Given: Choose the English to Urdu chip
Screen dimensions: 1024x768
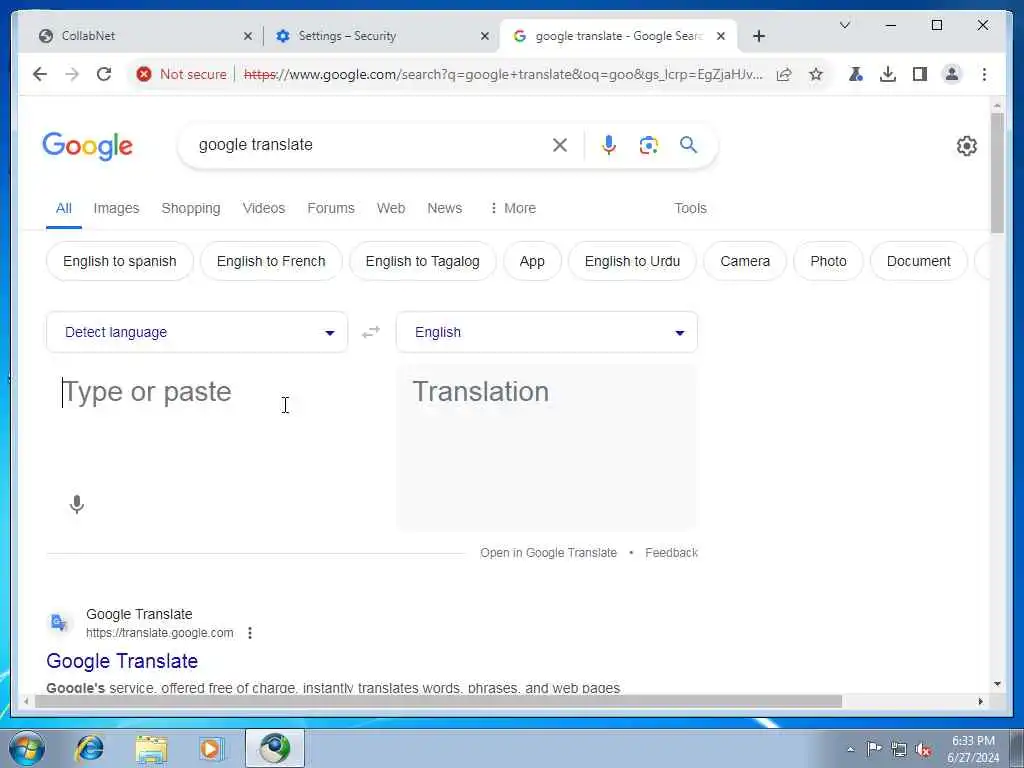Looking at the screenshot, I should 632,261.
